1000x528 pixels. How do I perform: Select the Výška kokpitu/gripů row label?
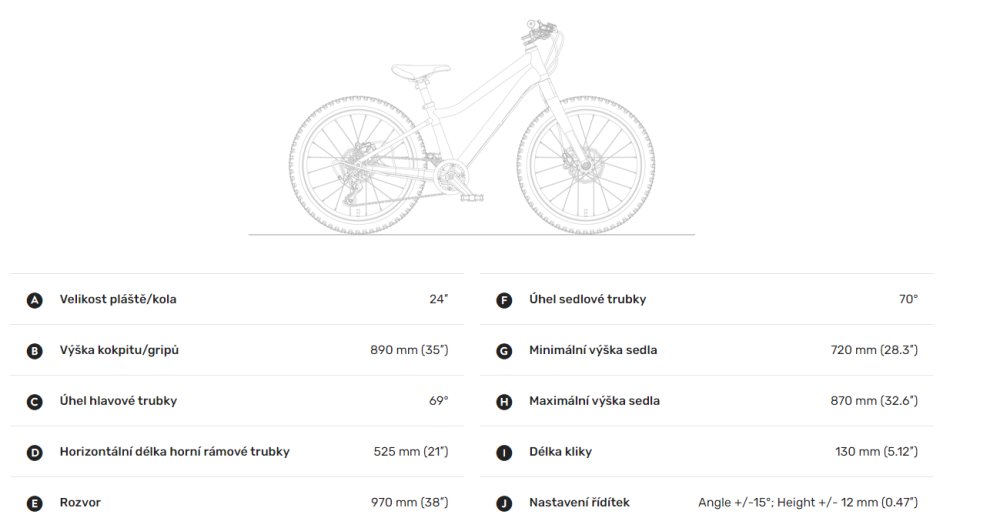(119, 350)
